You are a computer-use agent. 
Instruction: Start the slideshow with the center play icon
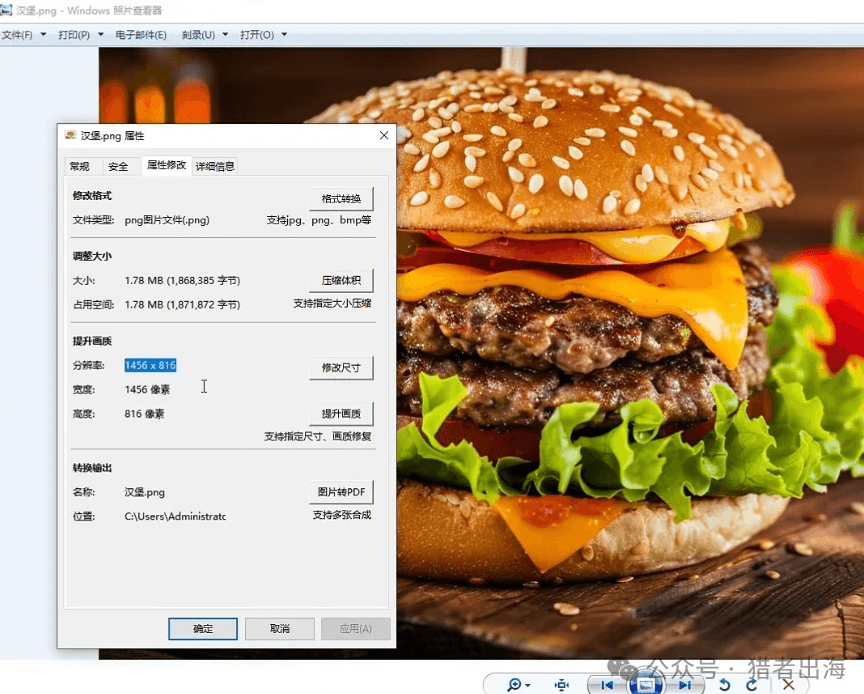[646, 685]
